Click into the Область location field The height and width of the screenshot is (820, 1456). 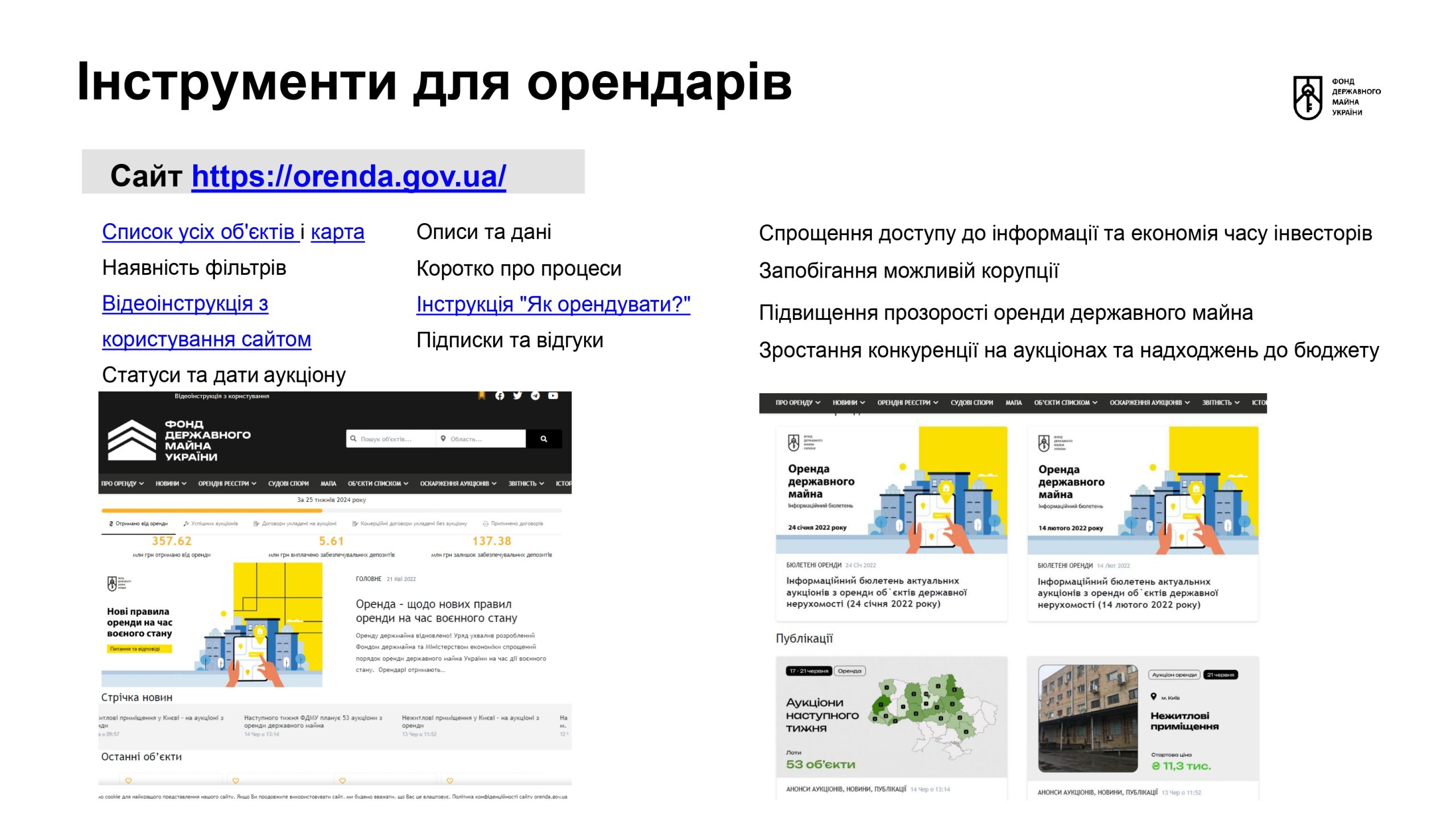[481, 439]
